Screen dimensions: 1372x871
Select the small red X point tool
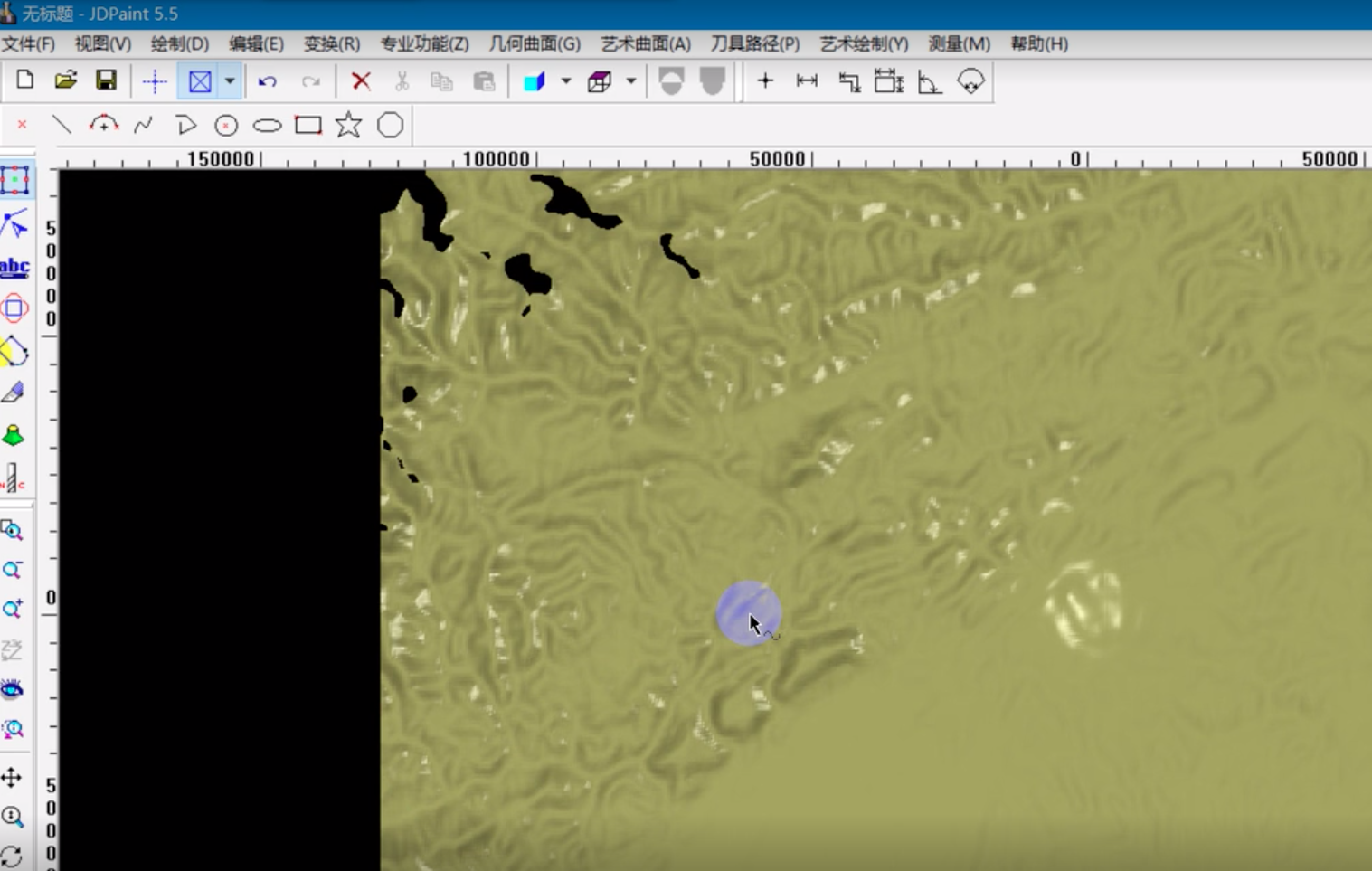point(22,125)
